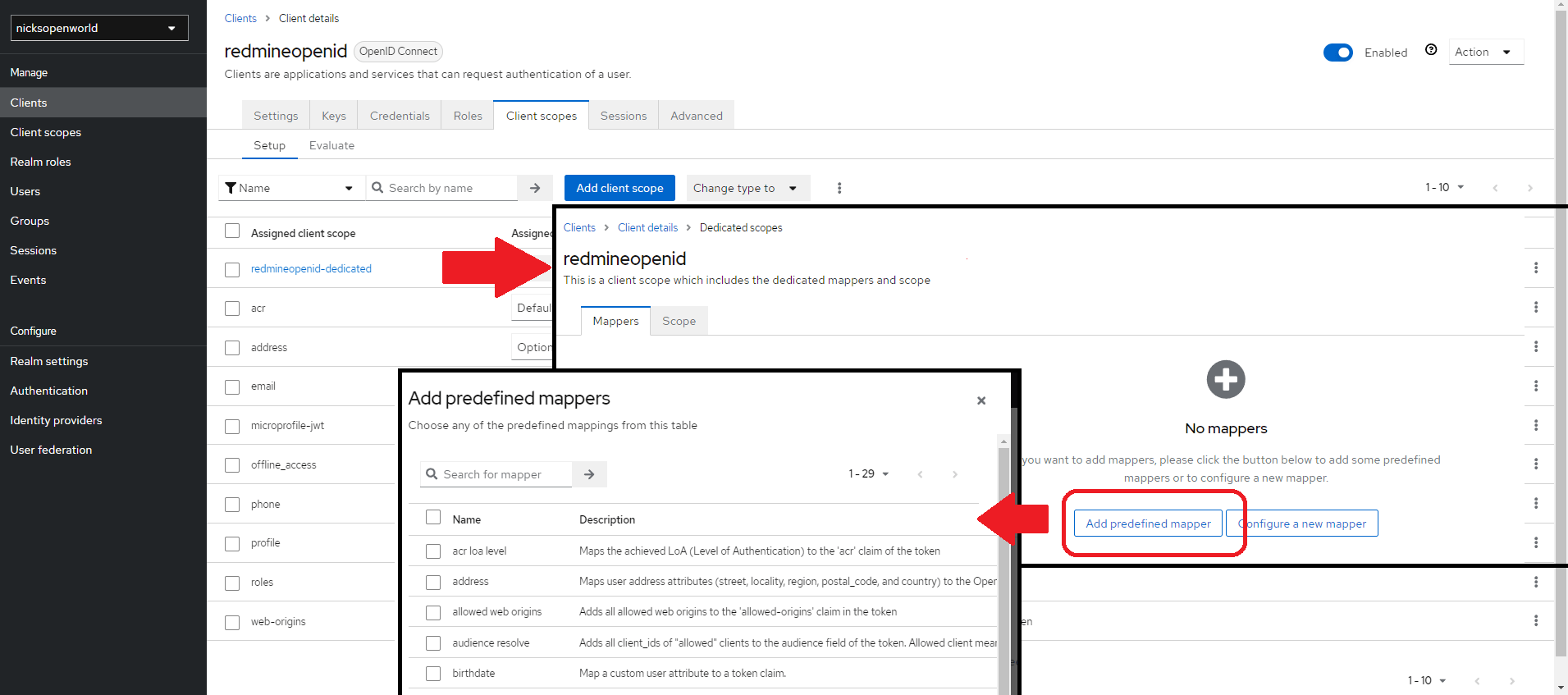
Task: Click Client details breadcrumb in Dedicated scopes
Action: (x=647, y=227)
